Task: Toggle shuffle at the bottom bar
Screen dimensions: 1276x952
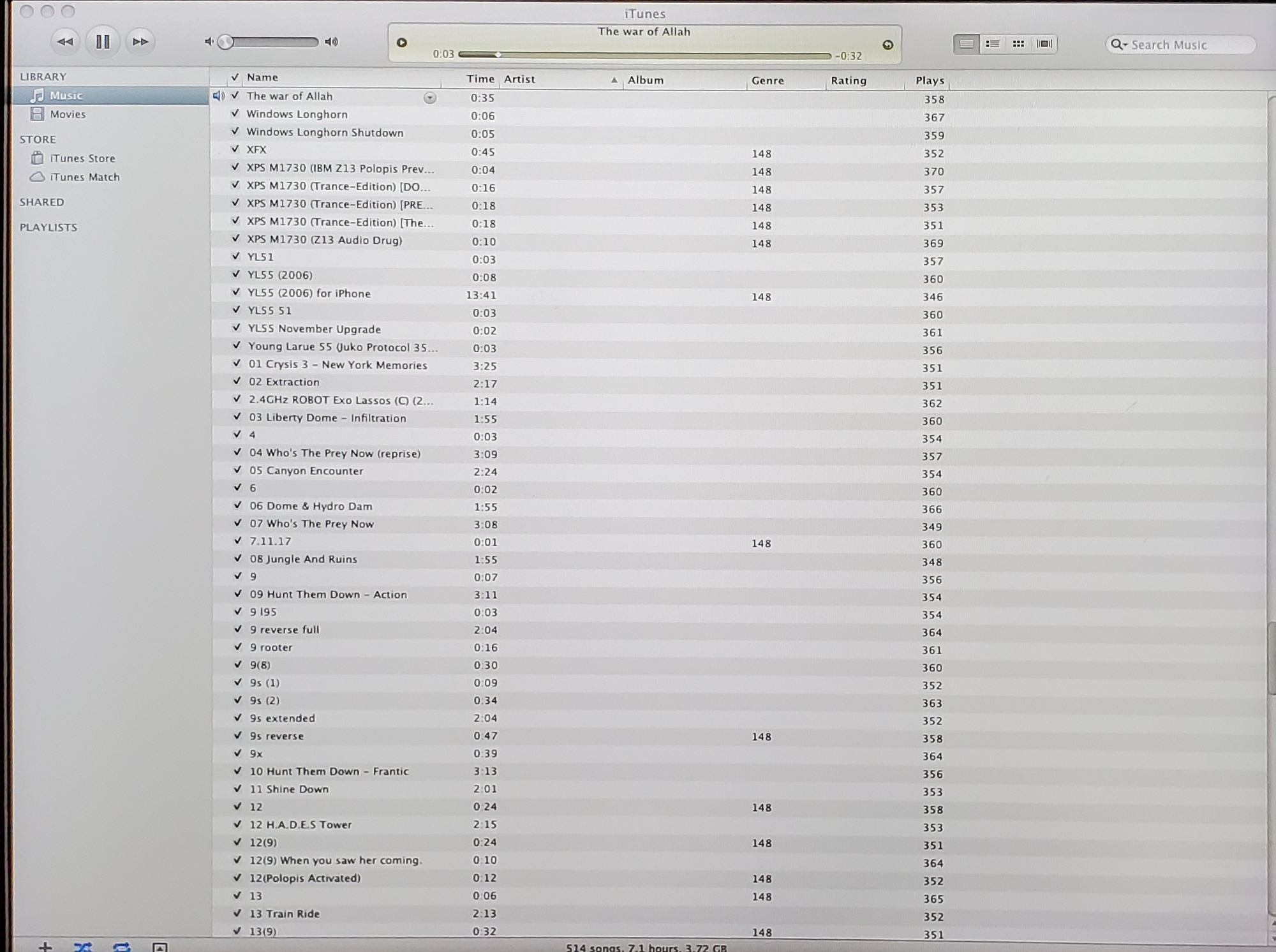Action: 83,946
